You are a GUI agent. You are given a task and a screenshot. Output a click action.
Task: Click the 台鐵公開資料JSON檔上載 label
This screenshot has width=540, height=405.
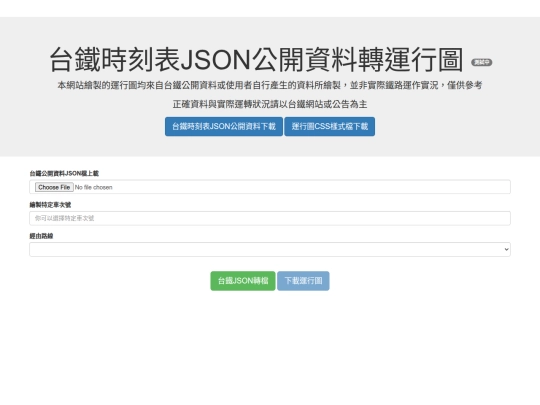(x=64, y=173)
